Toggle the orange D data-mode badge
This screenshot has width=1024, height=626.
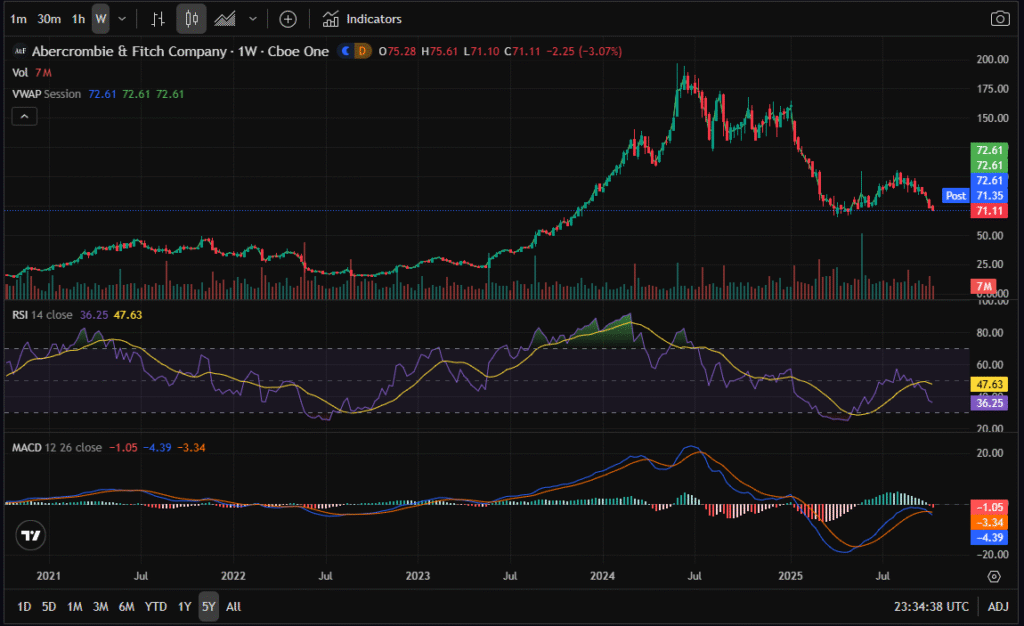(362, 51)
